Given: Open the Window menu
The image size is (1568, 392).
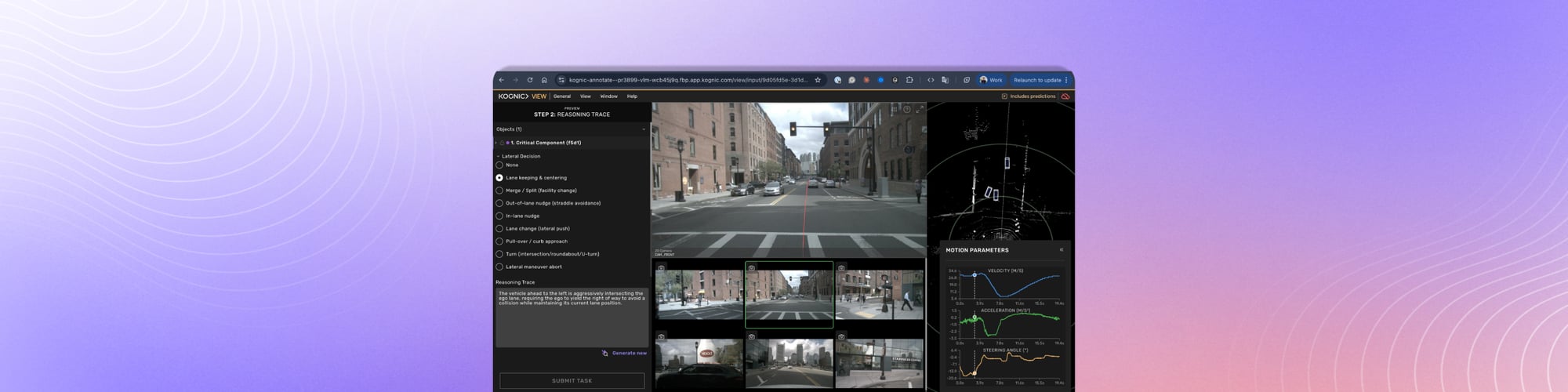Looking at the screenshot, I should coord(608,96).
